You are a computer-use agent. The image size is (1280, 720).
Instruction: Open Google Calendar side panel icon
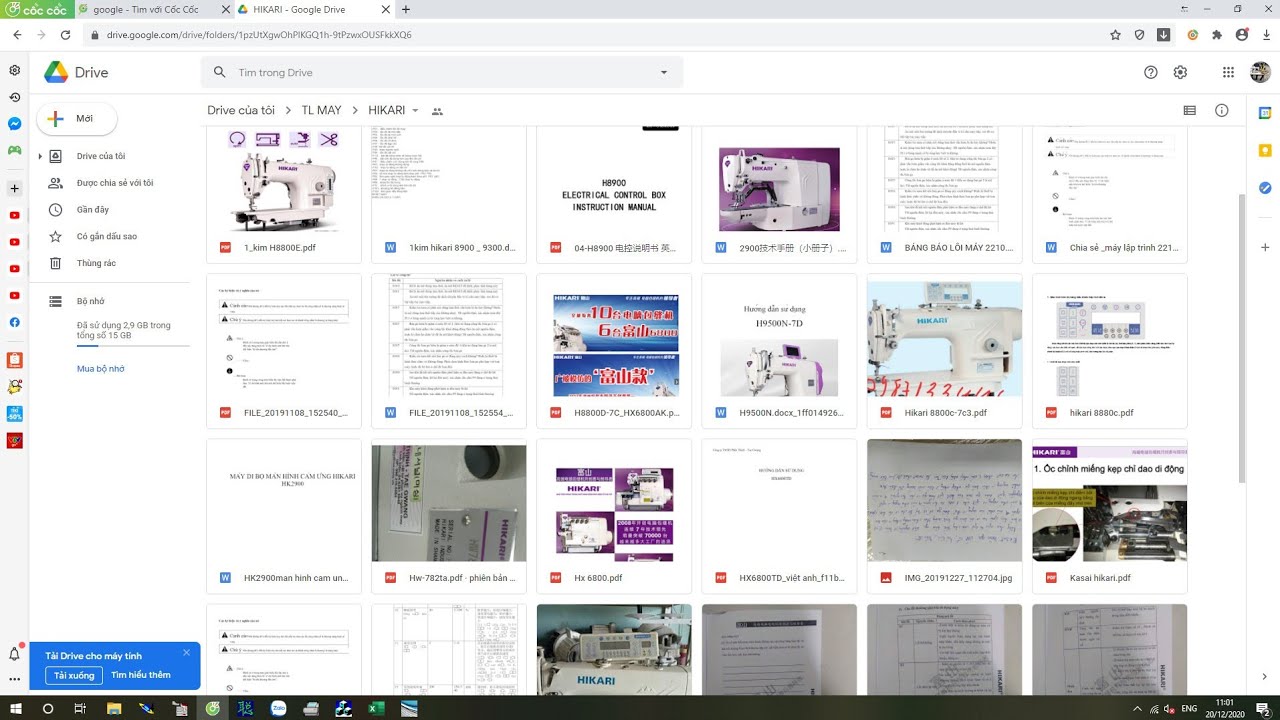1264,113
